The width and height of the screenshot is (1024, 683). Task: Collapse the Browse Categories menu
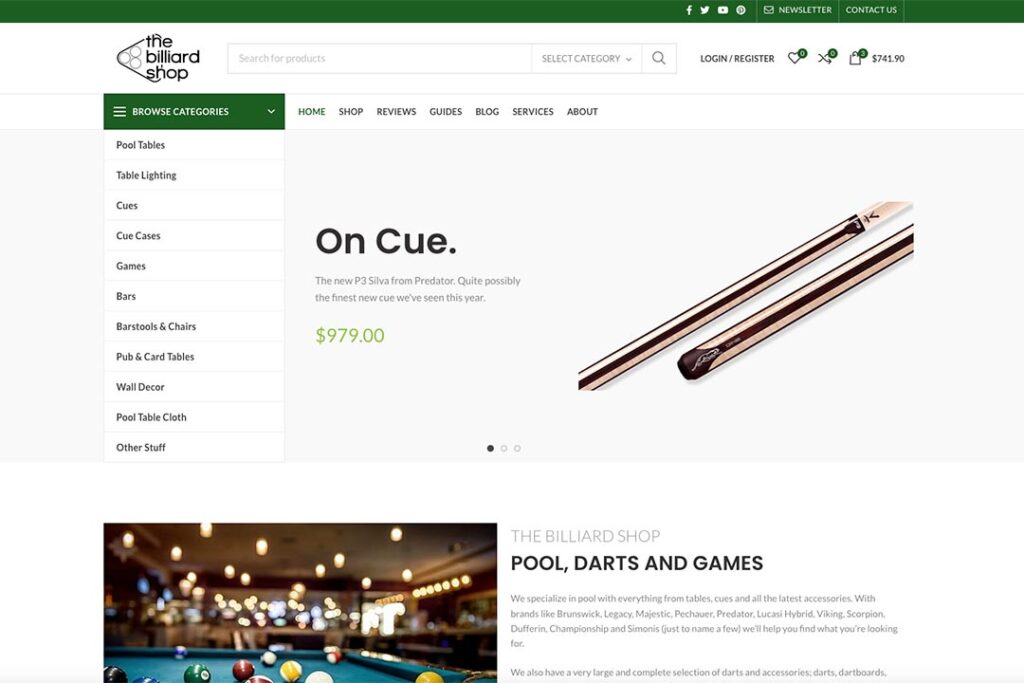pyautogui.click(x=194, y=111)
